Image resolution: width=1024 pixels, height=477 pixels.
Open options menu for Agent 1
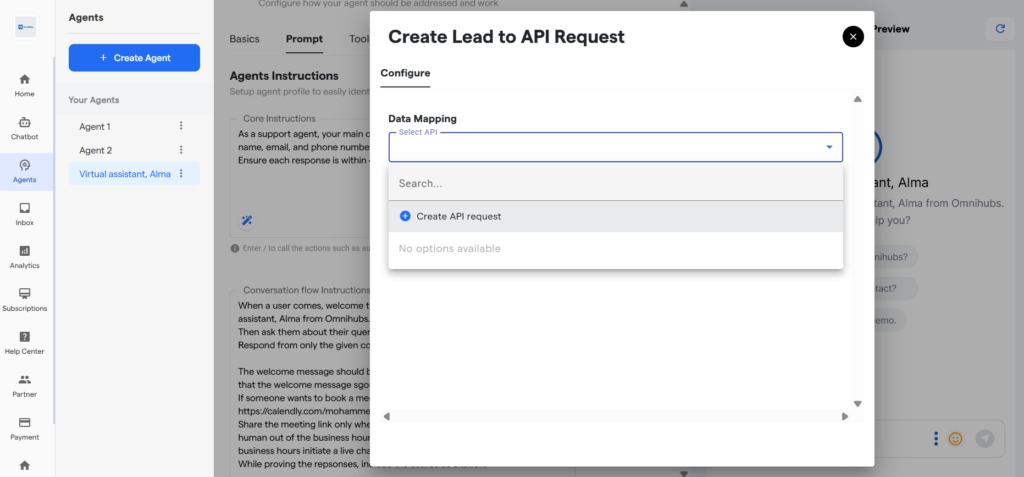pos(181,126)
